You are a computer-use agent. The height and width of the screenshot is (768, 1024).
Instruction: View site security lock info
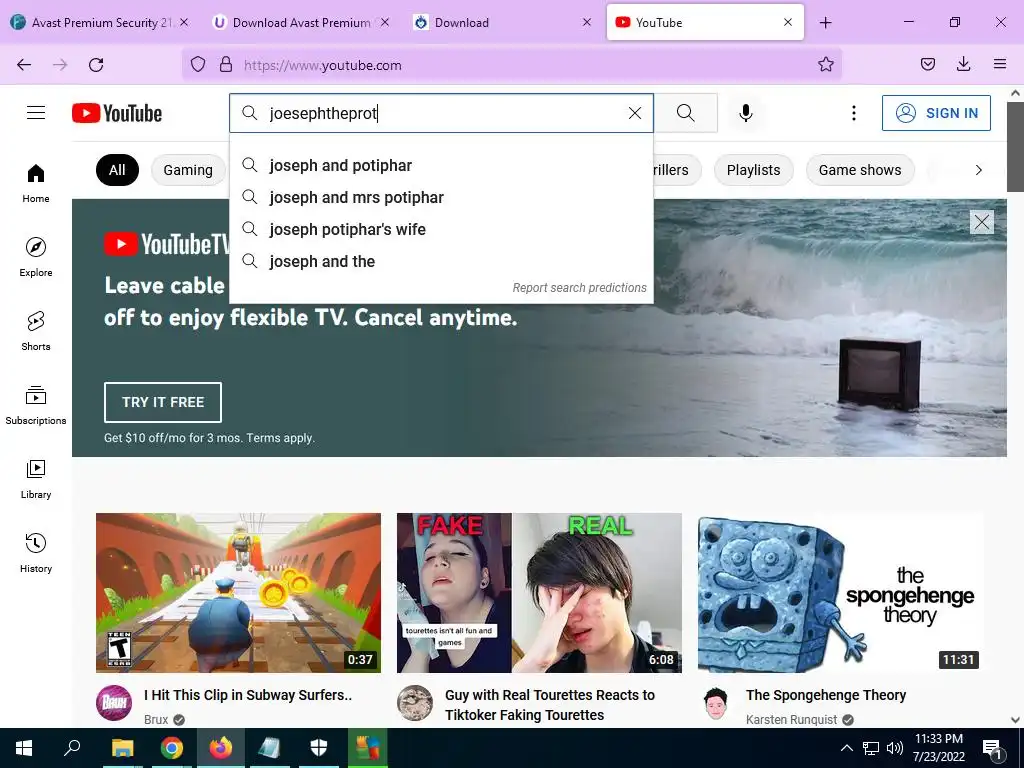(226, 64)
